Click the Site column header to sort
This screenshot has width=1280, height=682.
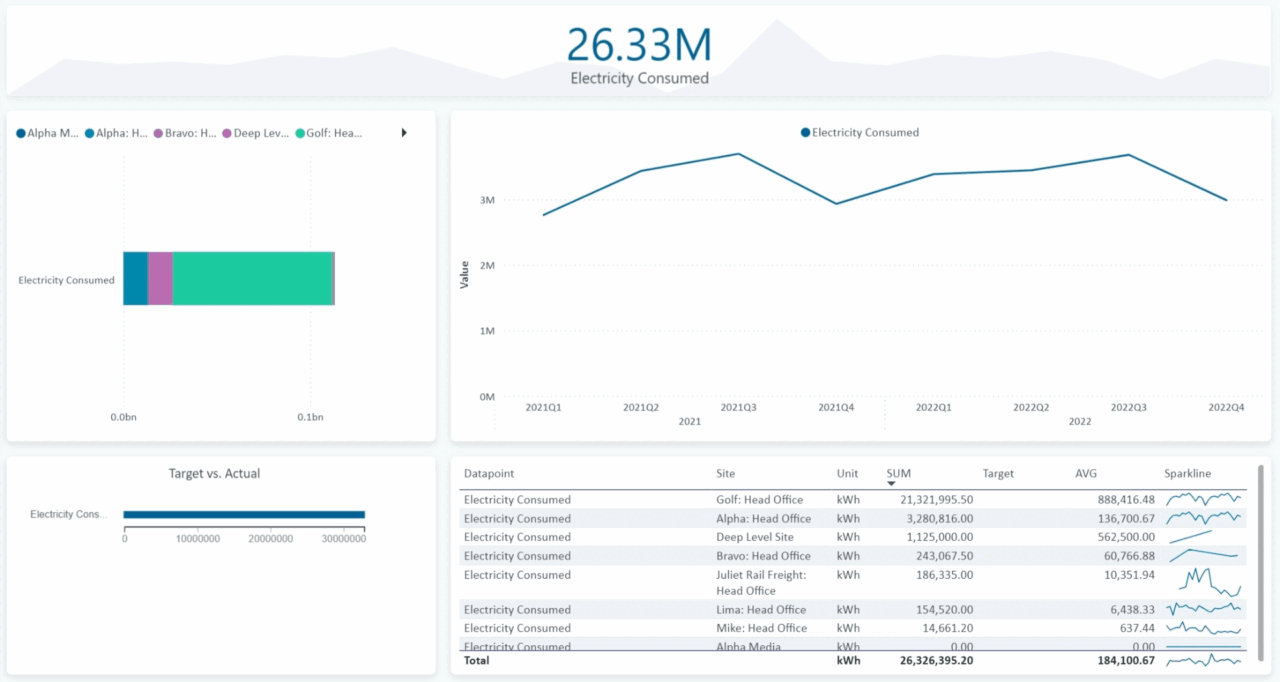[725, 473]
